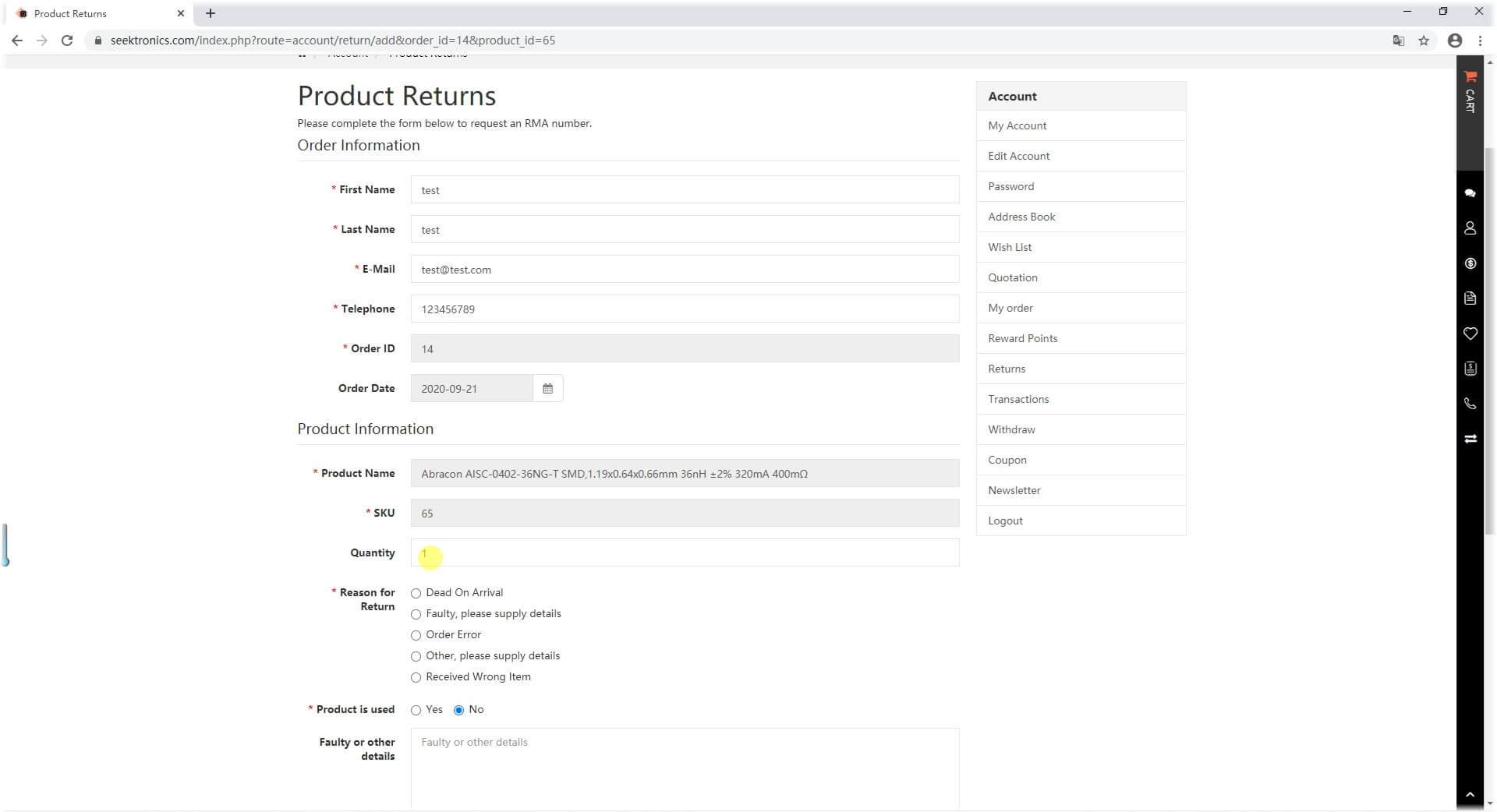Viewport: 1497px width, 812px height.
Task: Click the browser address bar URL
Action: click(333, 41)
